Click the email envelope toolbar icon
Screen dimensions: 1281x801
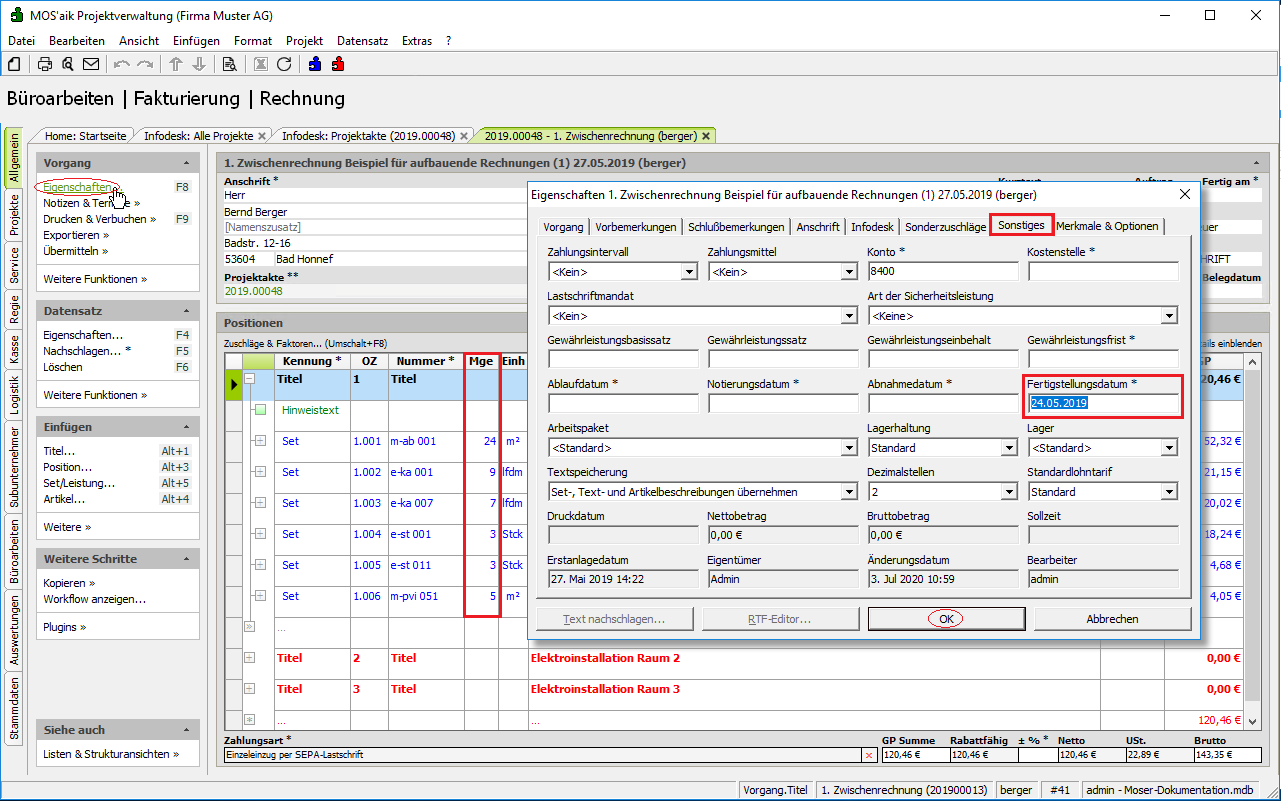click(x=91, y=64)
